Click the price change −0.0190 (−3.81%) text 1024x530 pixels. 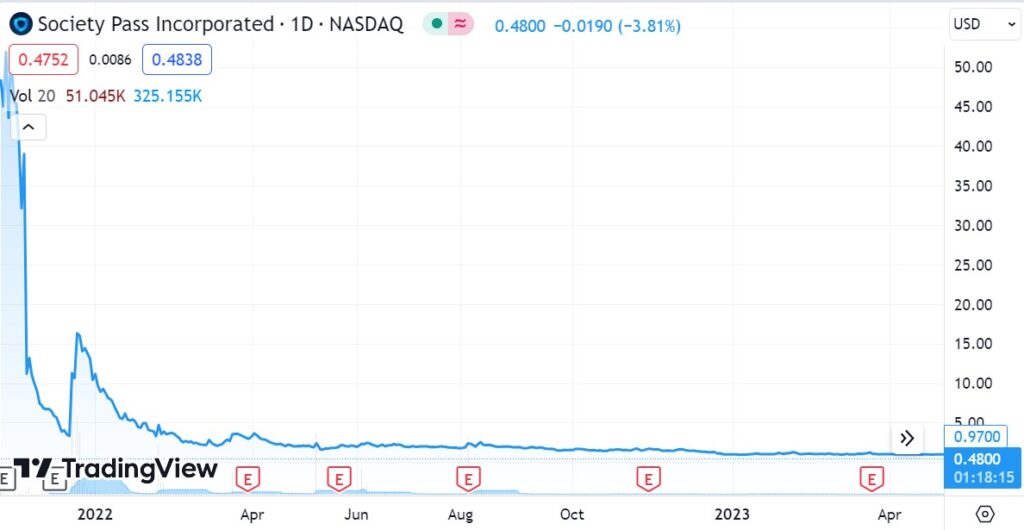617,26
